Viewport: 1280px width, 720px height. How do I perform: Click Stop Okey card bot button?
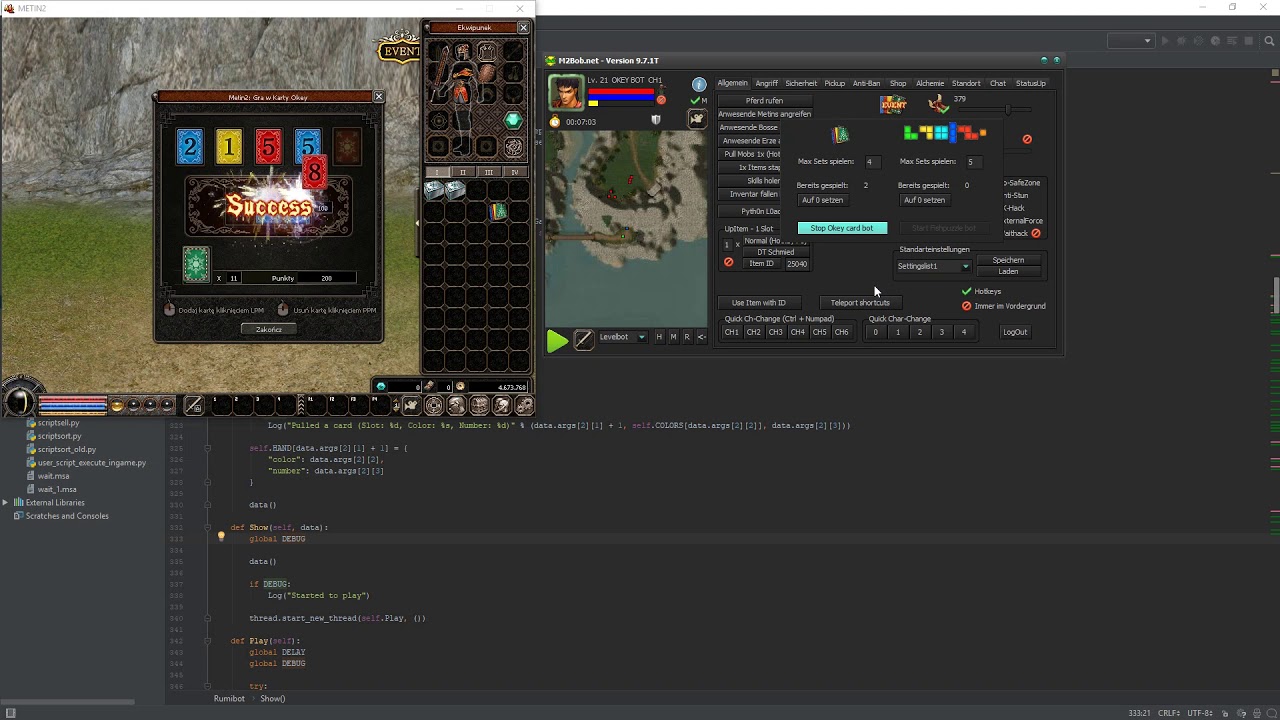click(x=842, y=228)
